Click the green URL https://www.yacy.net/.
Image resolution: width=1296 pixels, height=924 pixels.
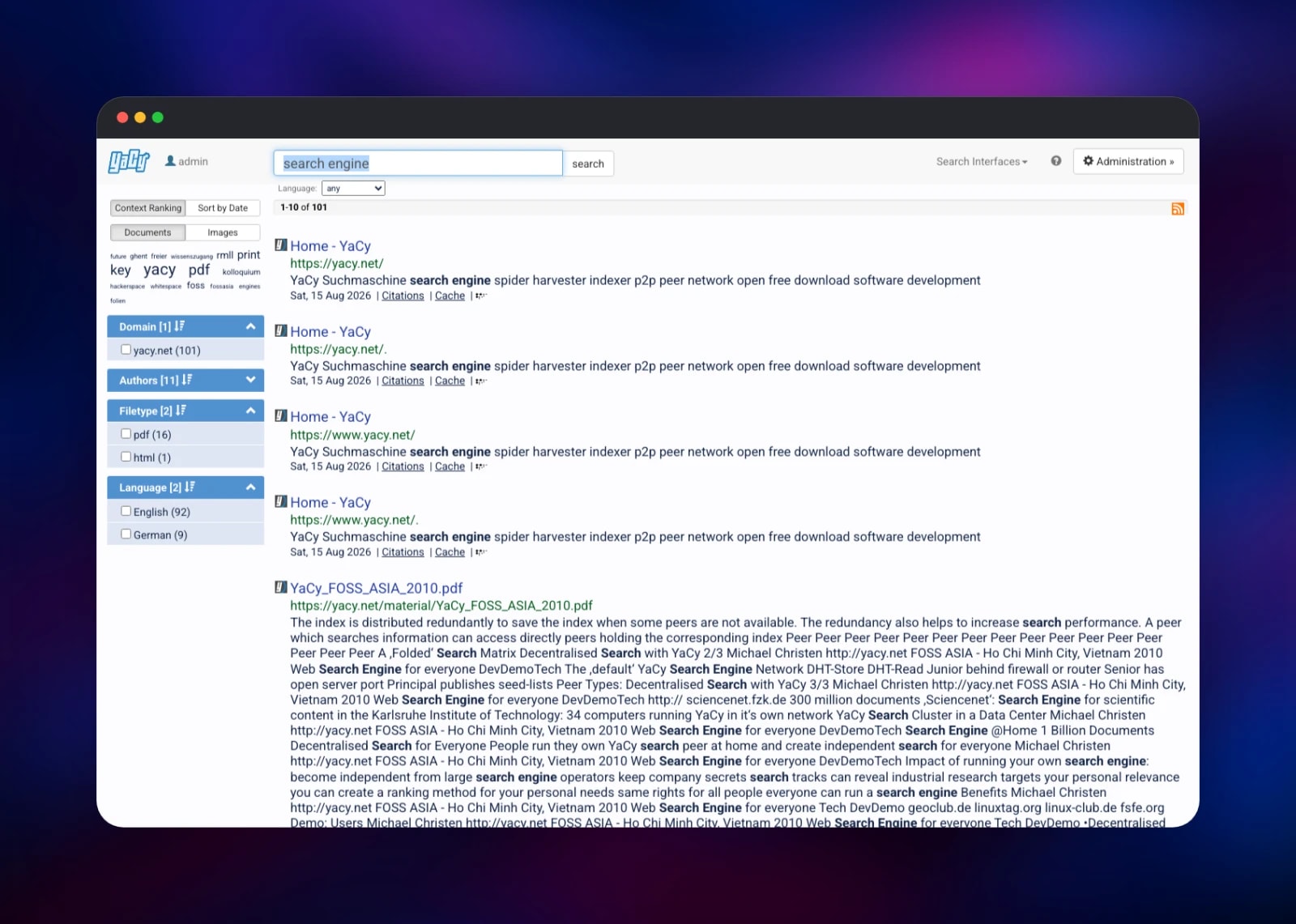[352, 435]
